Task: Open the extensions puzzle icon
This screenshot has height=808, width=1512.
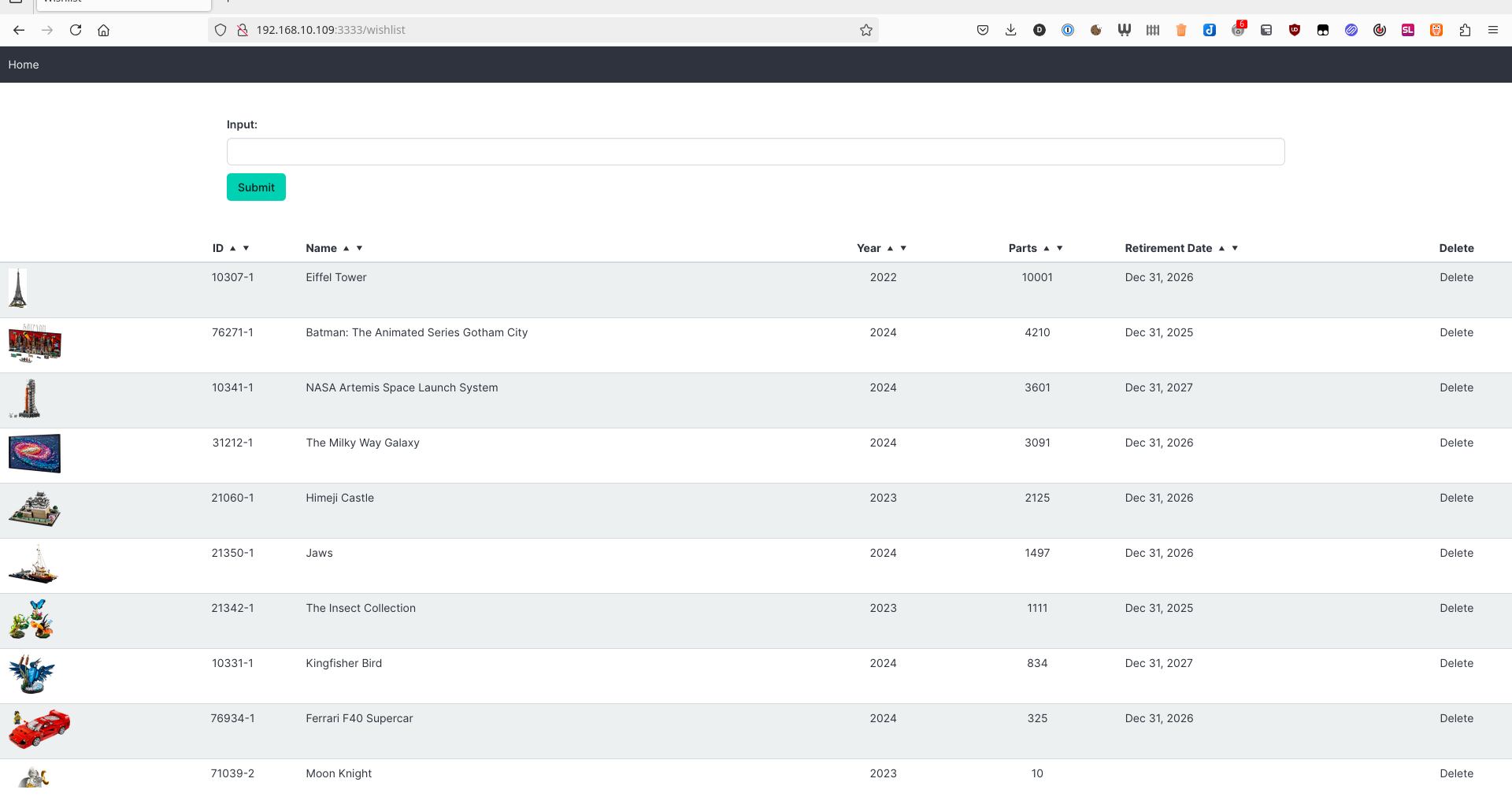Action: tap(1465, 30)
